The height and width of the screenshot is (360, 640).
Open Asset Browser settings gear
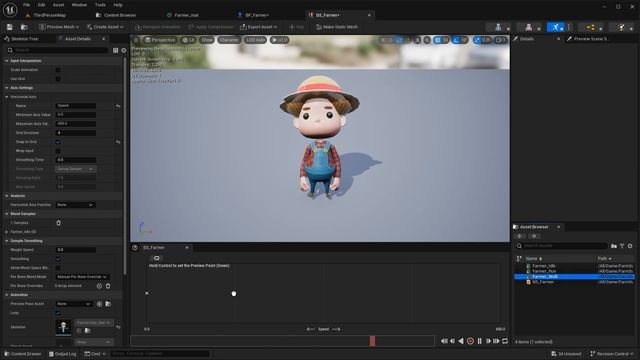630,246
